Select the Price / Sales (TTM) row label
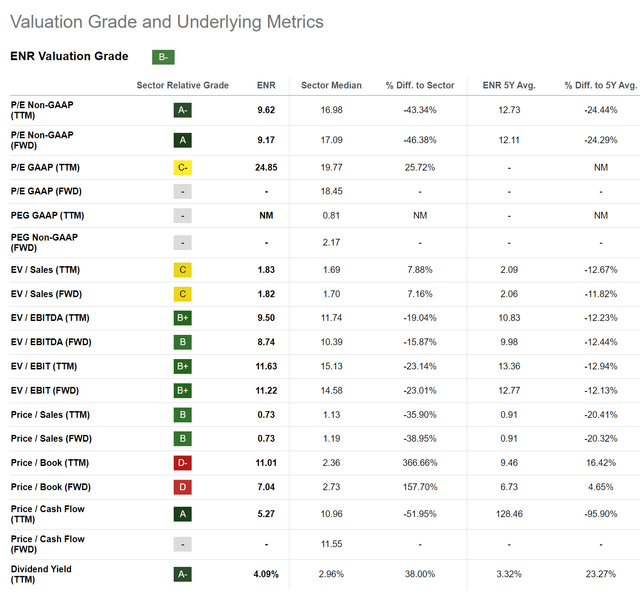Image resolution: width=640 pixels, height=601 pixels. (50, 415)
